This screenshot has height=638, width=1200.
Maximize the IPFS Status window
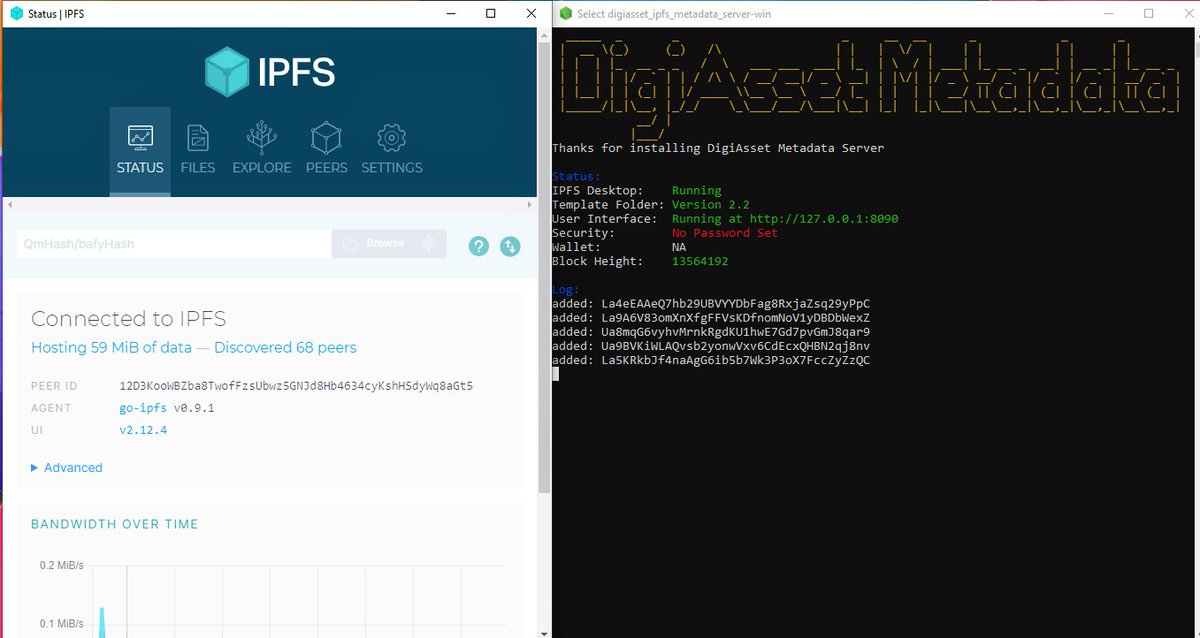tap(490, 13)
